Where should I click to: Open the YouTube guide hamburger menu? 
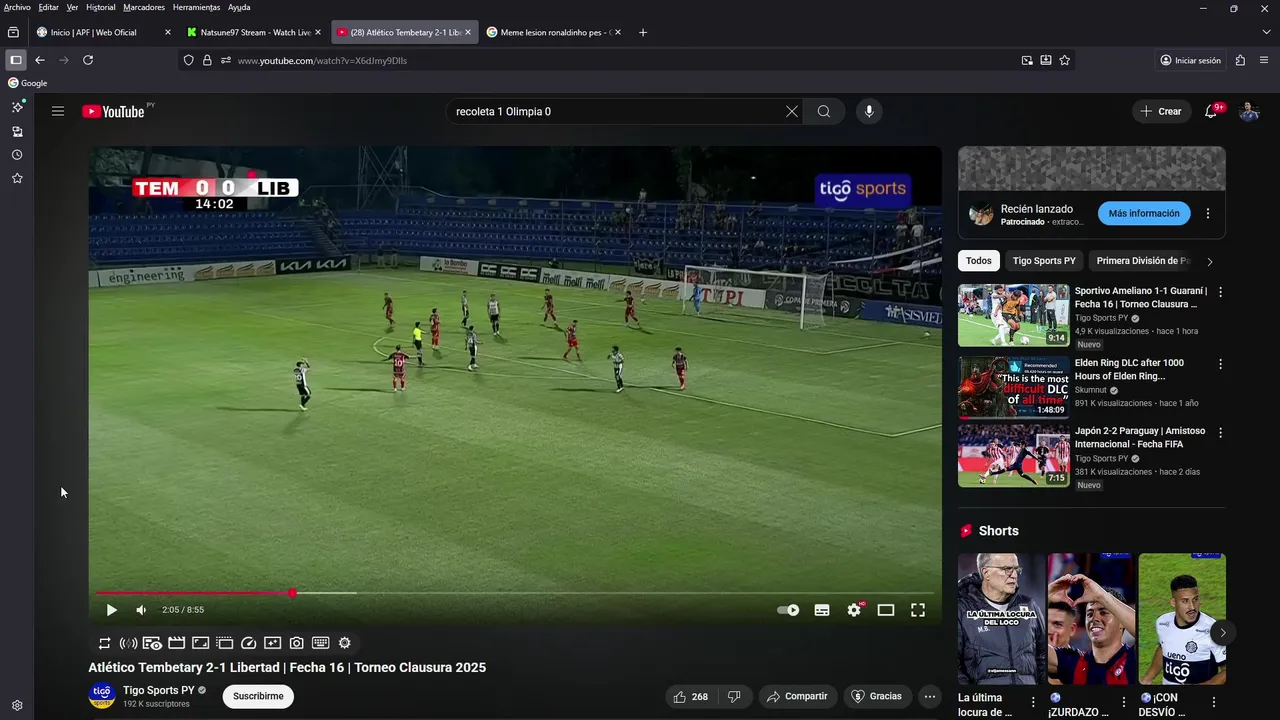58,111
